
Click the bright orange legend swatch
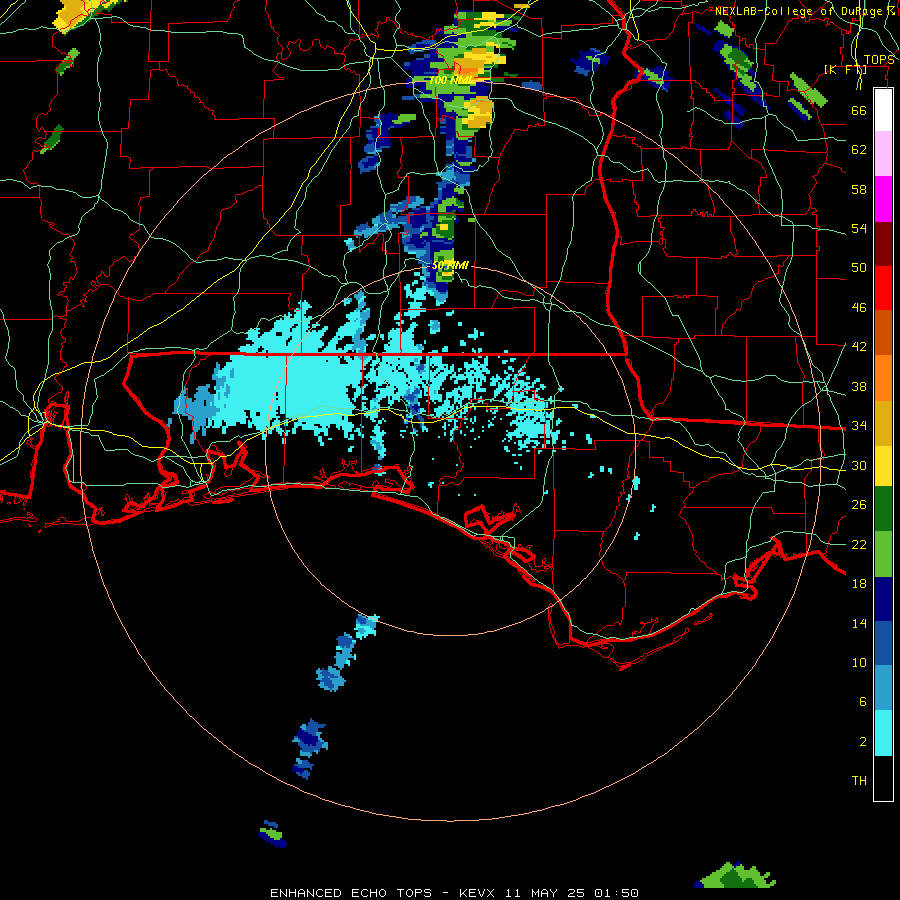(883, 378)
